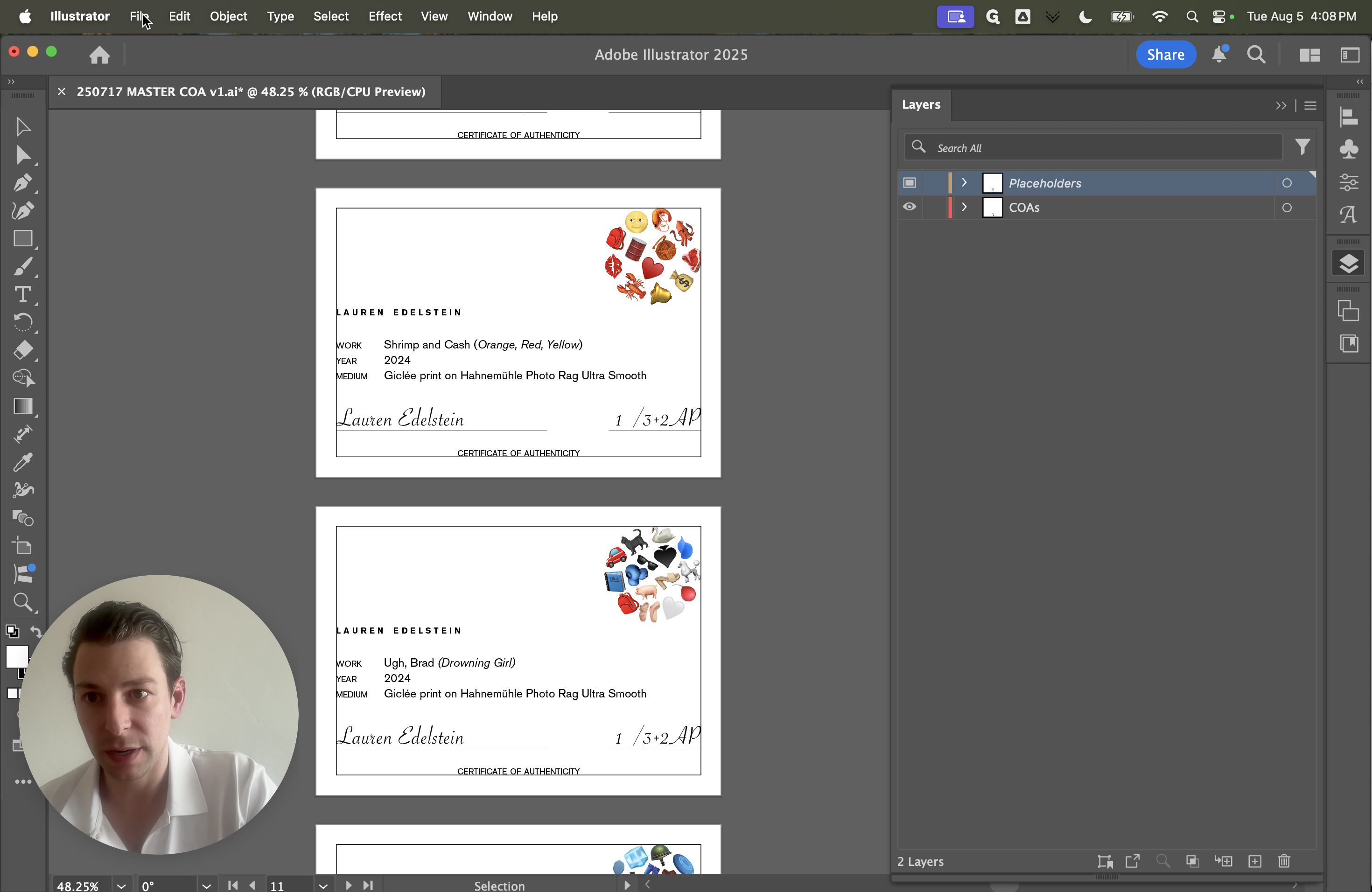Create a new layer with plus icon
Image resolution: width=1372 pixels, height=892 pixels.
click(x=1255, y=861)
